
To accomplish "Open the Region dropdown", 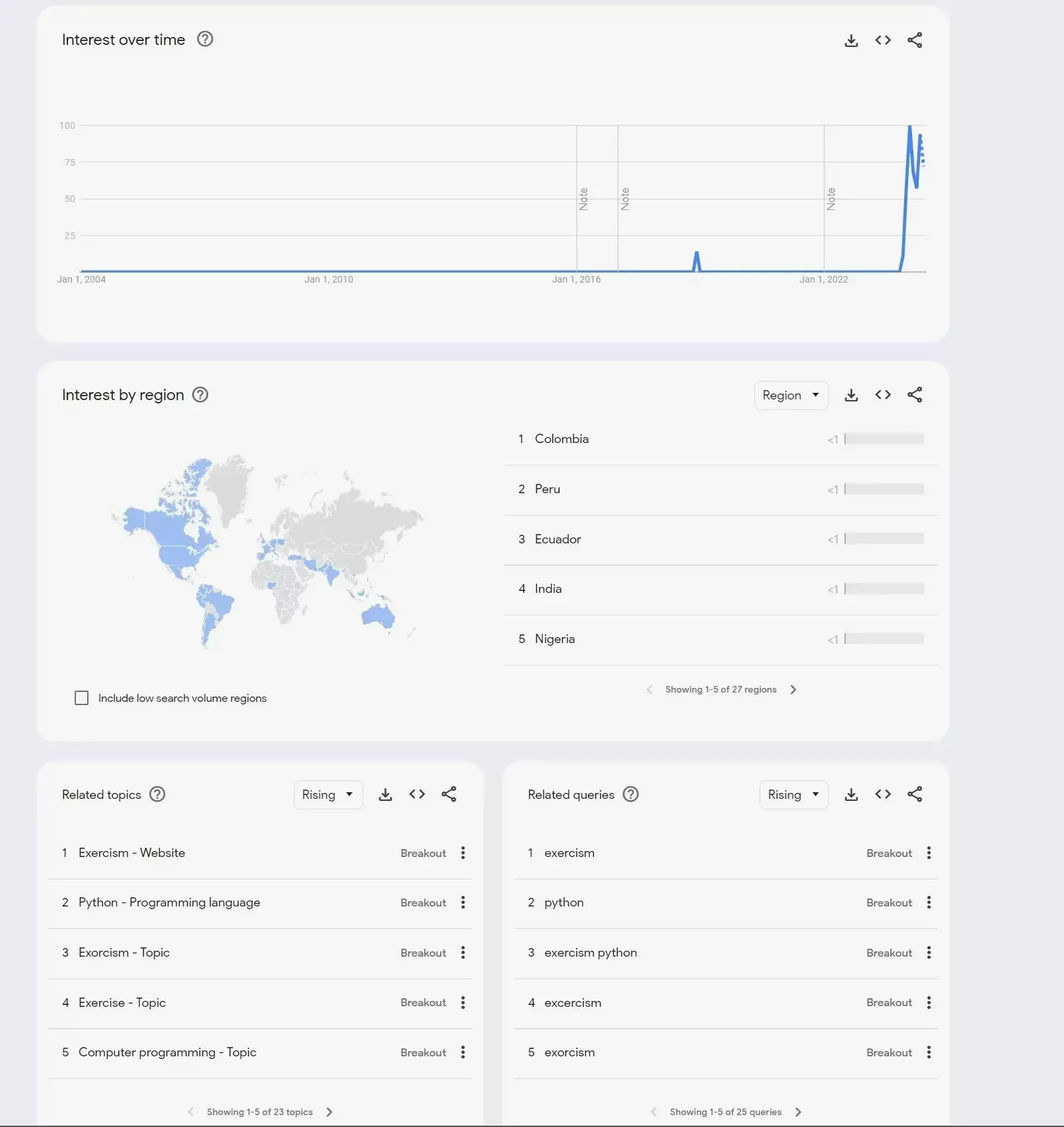I will (x=791, y=395).
